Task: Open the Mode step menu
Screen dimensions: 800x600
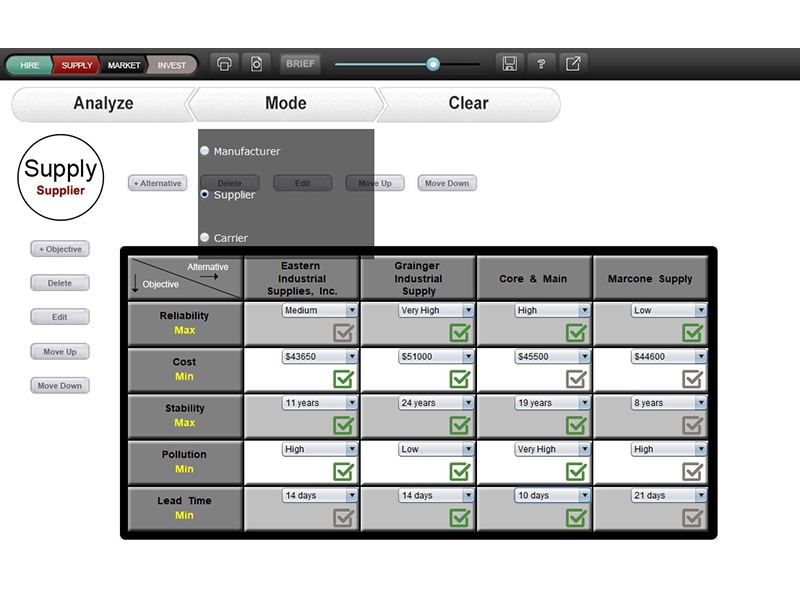Action: tap(286, 104)
